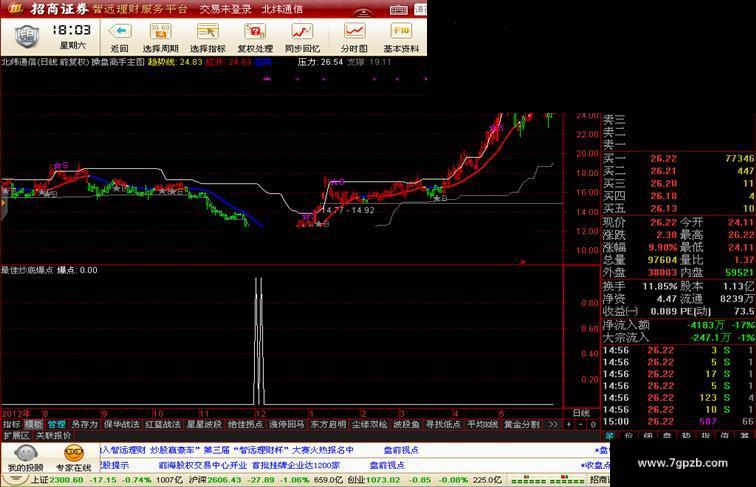Open the lower 盘前视点 link
This screenshot has width=756, height=487.
(388, 465)
